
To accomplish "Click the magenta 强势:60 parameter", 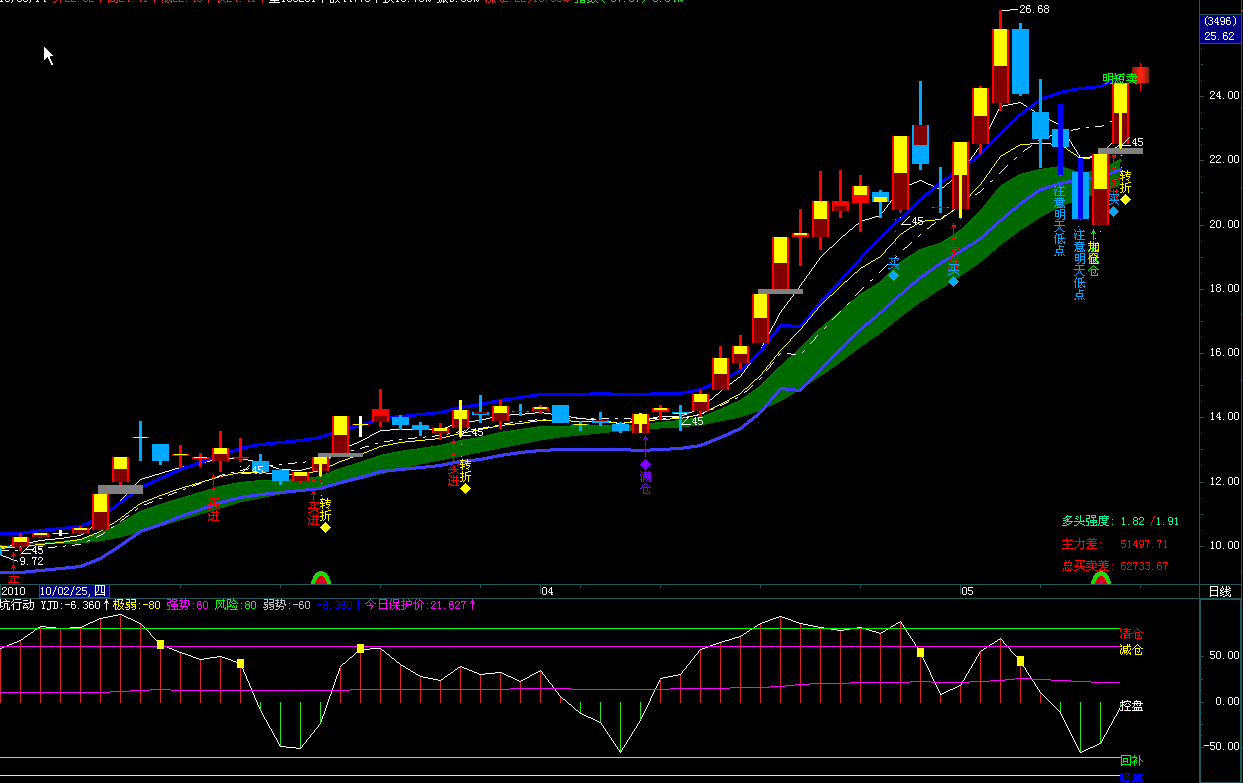I will pos(187,605).
